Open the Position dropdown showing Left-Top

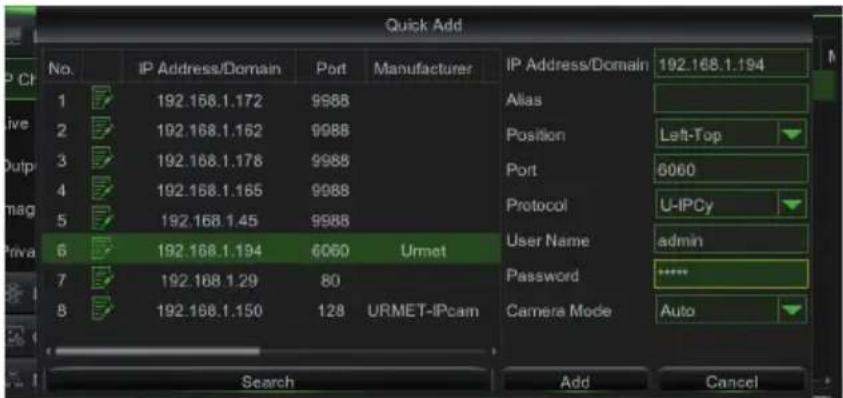point(731,135)
